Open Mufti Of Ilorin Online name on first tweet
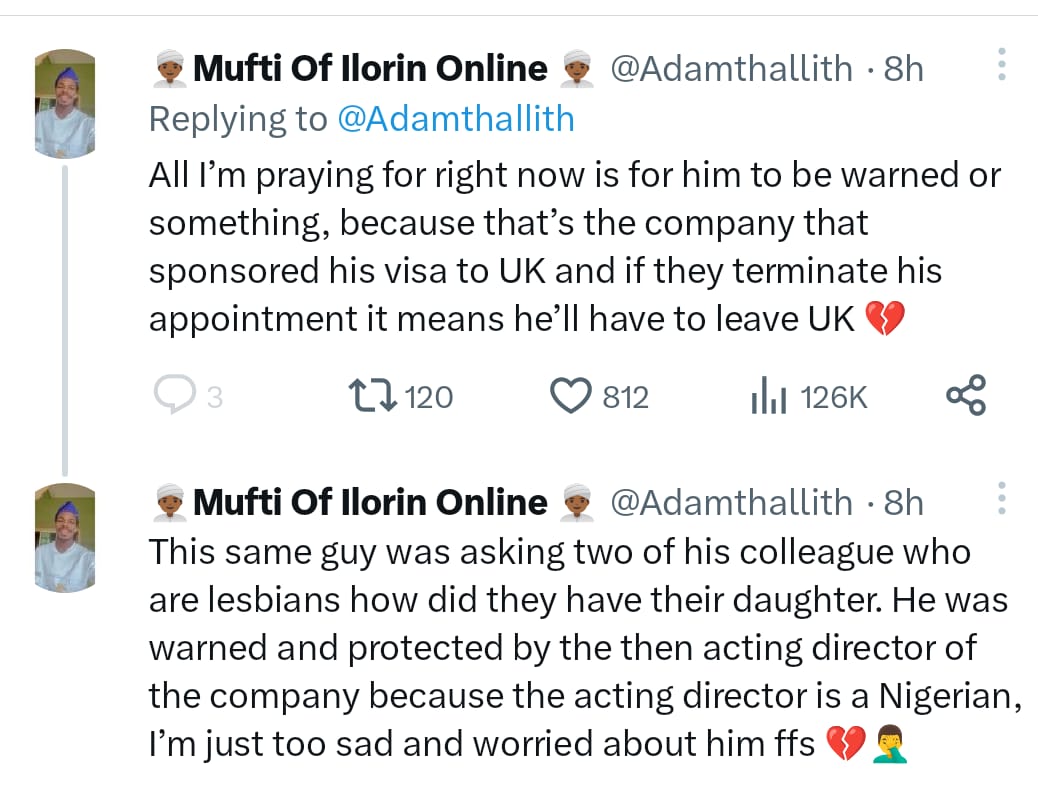Viewport: 1038px width, 793px height. 370,69
